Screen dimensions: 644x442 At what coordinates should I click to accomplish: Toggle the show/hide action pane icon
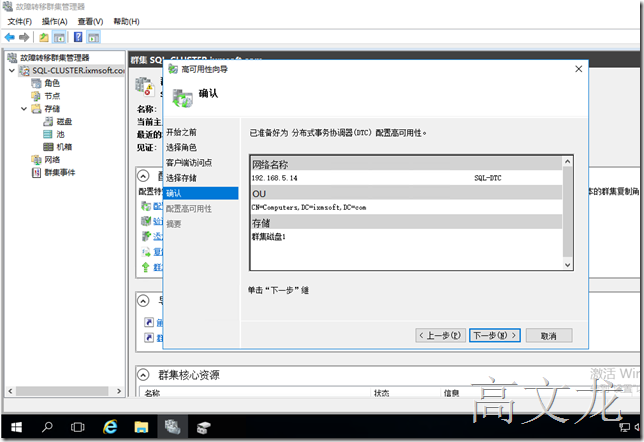coord(94,37)
